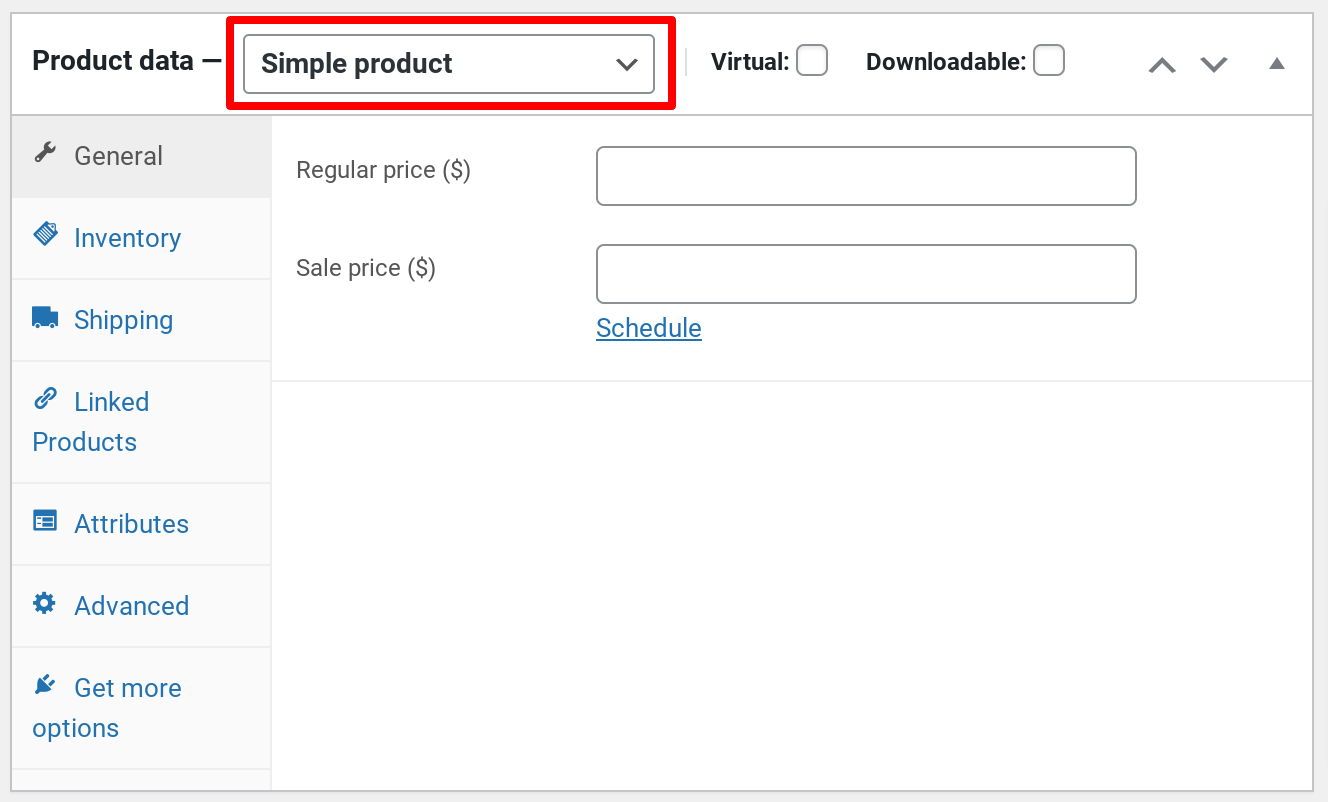Click the down arrow to move panel lower

[1213, 65]
